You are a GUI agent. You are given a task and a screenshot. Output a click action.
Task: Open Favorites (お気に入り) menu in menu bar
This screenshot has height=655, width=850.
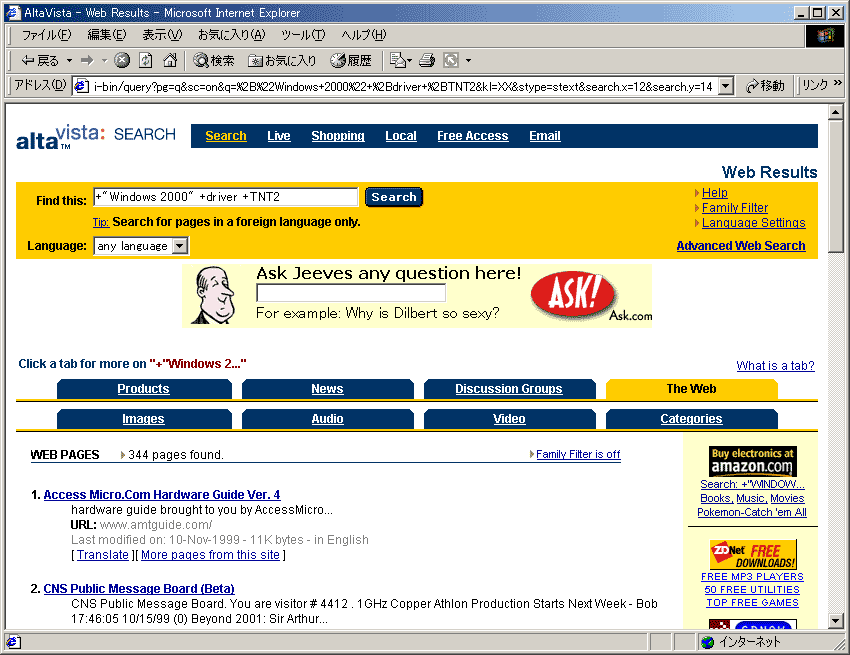point(231,35)
